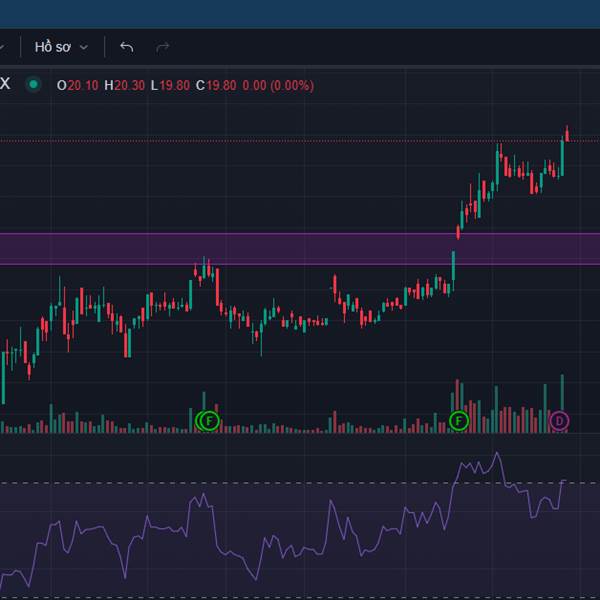600x600 pixels.
Task: Click the open value O20.10
Action: tap(78, 85)
